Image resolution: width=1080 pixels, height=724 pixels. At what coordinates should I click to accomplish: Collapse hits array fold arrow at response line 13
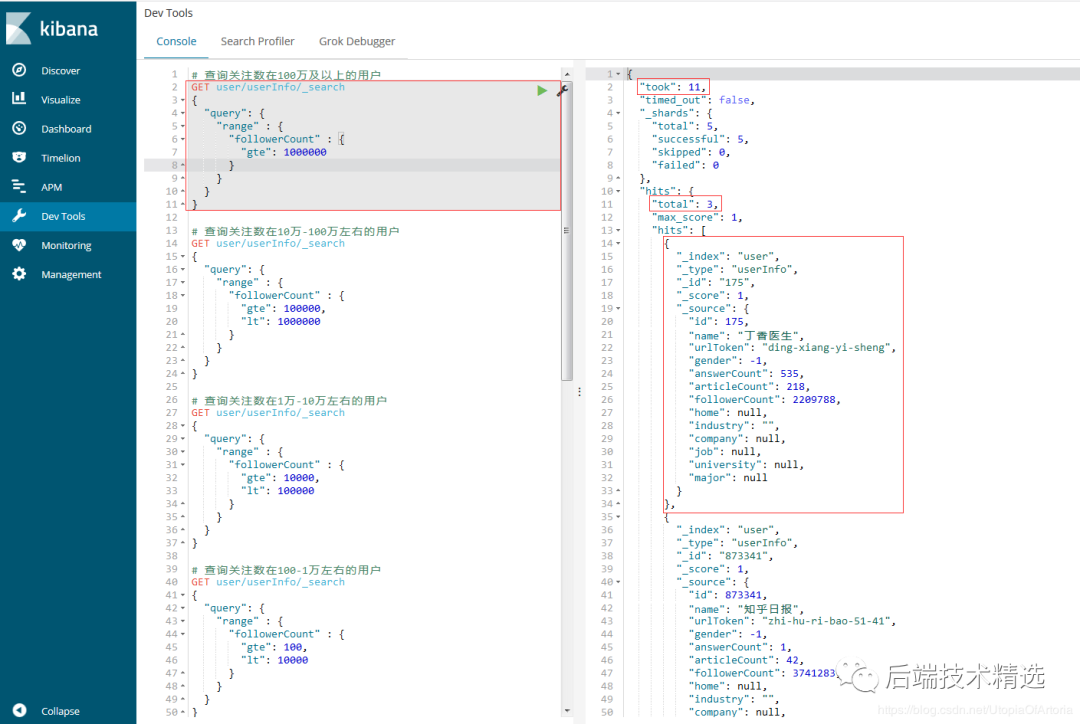(618, 231)
